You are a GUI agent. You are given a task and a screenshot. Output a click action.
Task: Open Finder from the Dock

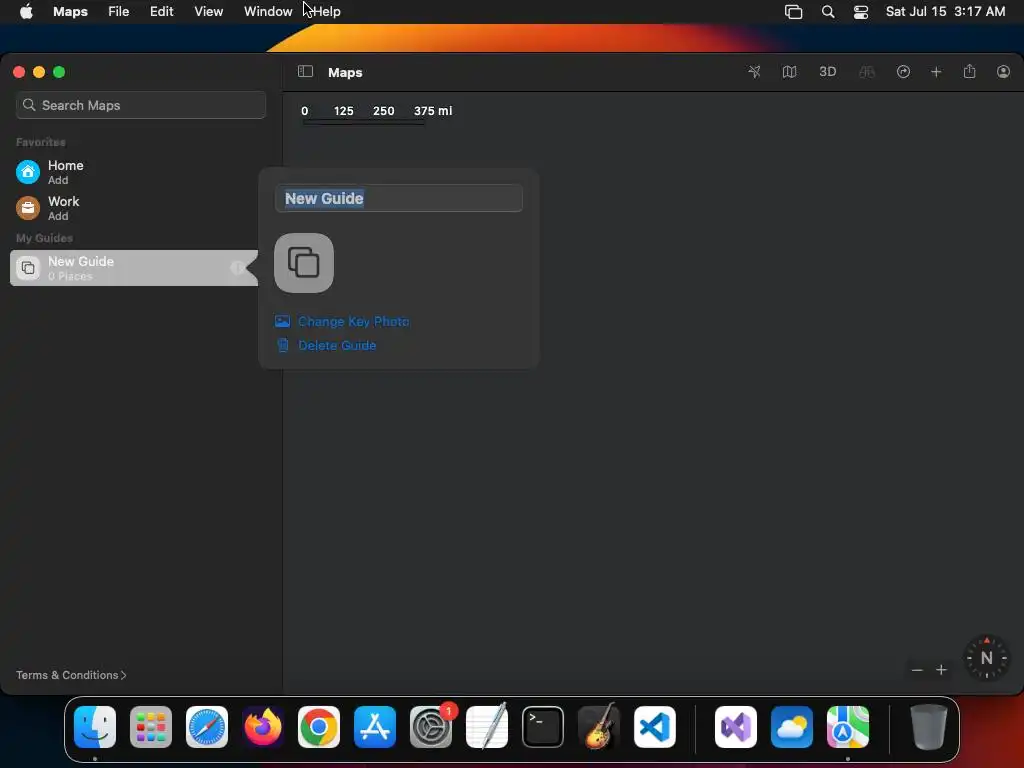coord(95,727)
